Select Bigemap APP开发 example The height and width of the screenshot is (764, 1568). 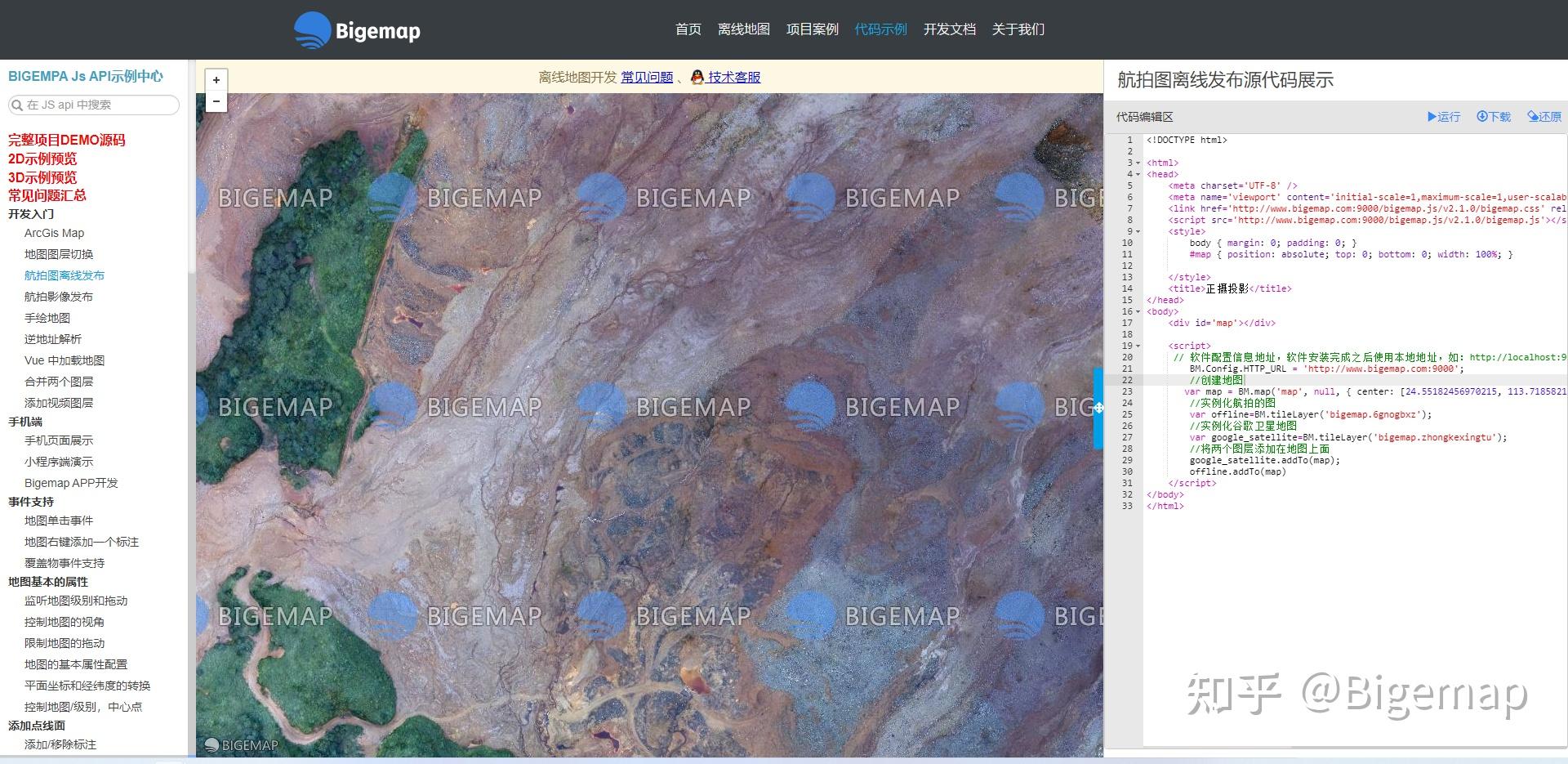[x=71, y=483]
